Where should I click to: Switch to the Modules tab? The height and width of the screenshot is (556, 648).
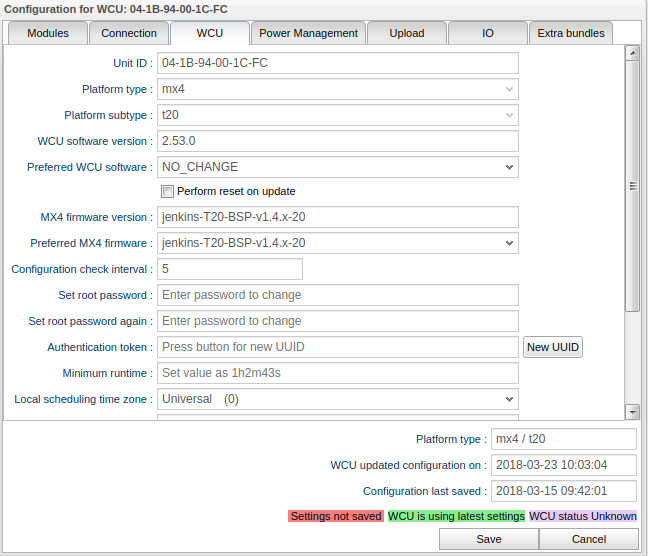[x=48, y=33]
